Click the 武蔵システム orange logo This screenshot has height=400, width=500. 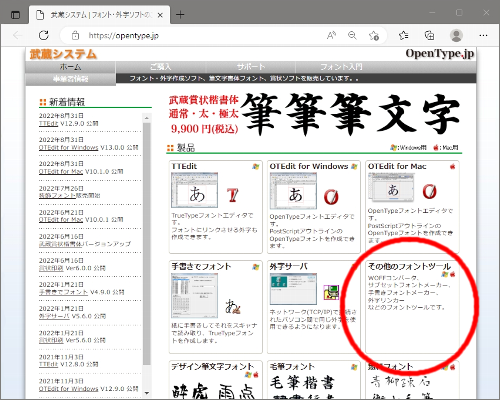tap(63, 54)
